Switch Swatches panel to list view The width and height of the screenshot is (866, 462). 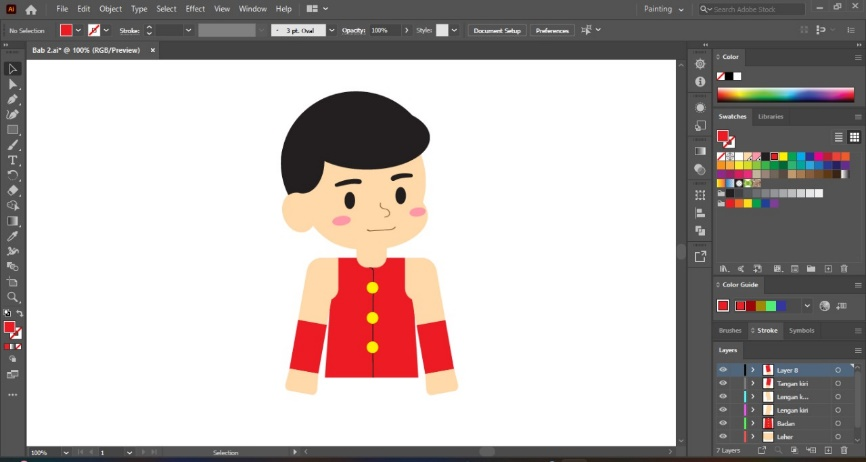click(x=838, y=137)
